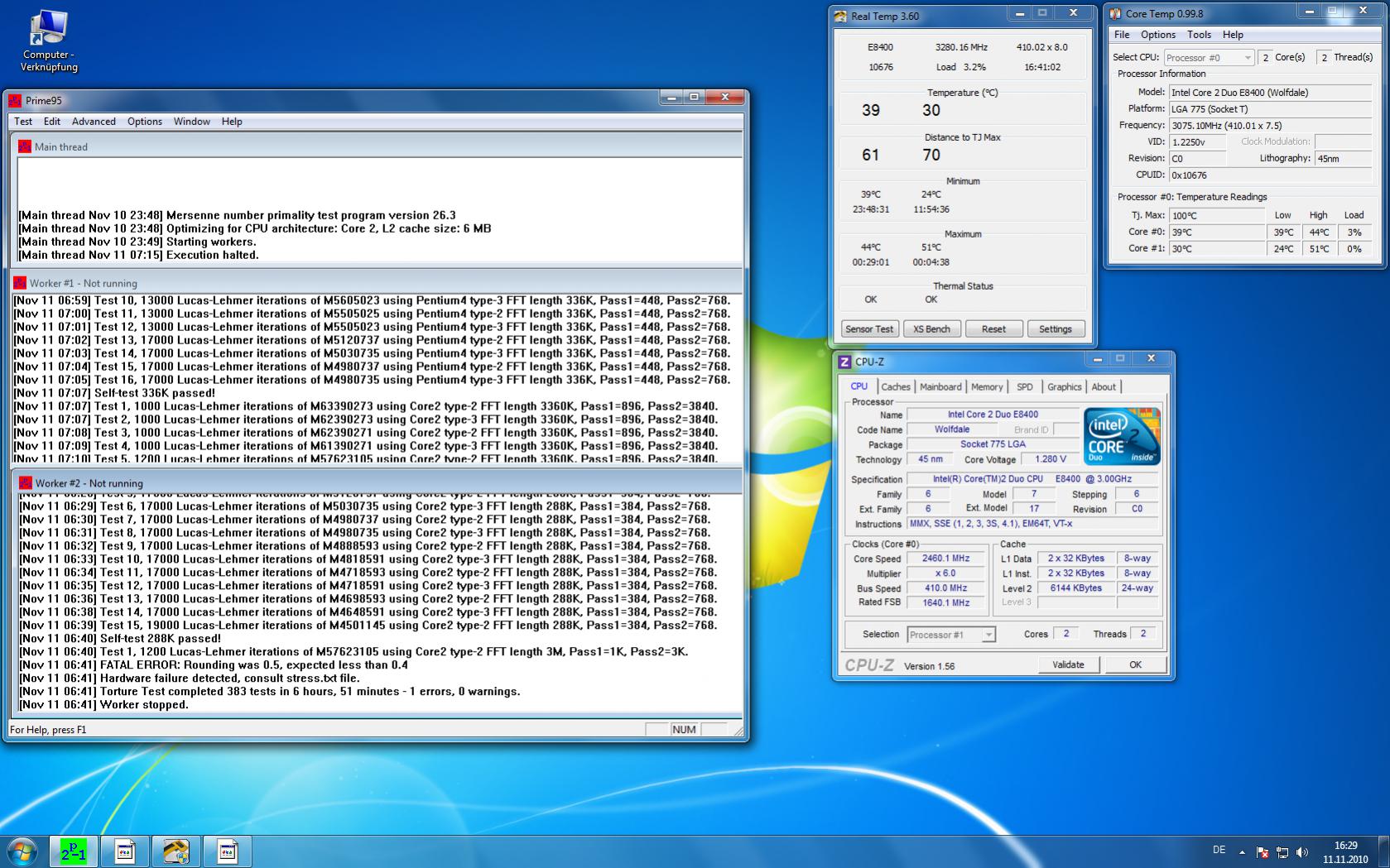Click the Prime95 icon on the taskbar
The height and width of the screenshot is (868, 1390).
click(74, 851)
